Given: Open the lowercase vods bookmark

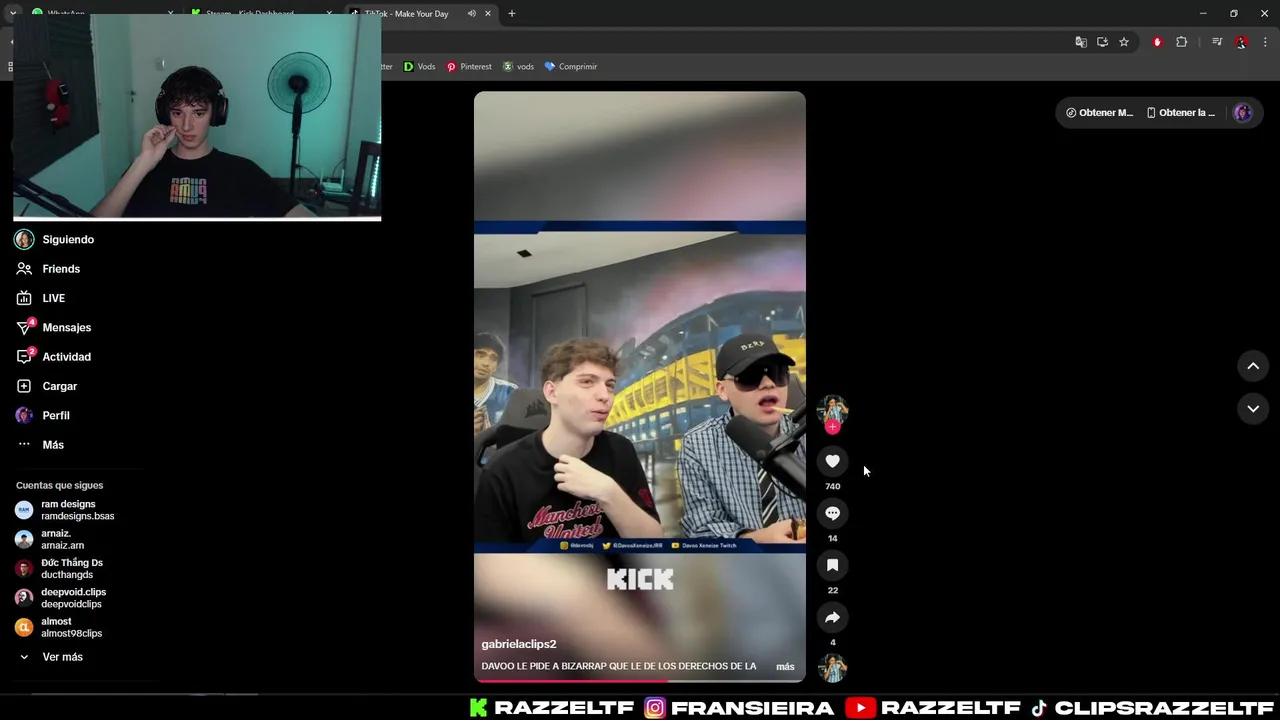Looking at the screenshot, I should (518, 67).
